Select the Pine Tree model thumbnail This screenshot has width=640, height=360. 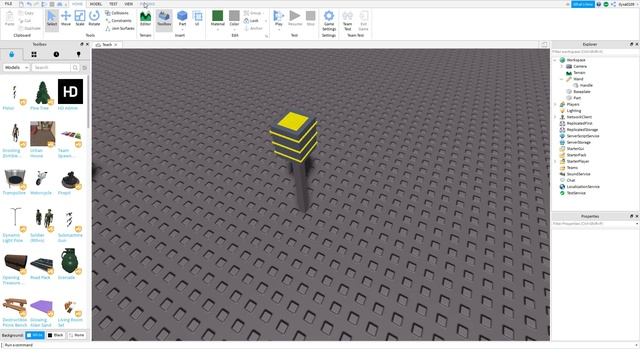[x=42, y=92]
